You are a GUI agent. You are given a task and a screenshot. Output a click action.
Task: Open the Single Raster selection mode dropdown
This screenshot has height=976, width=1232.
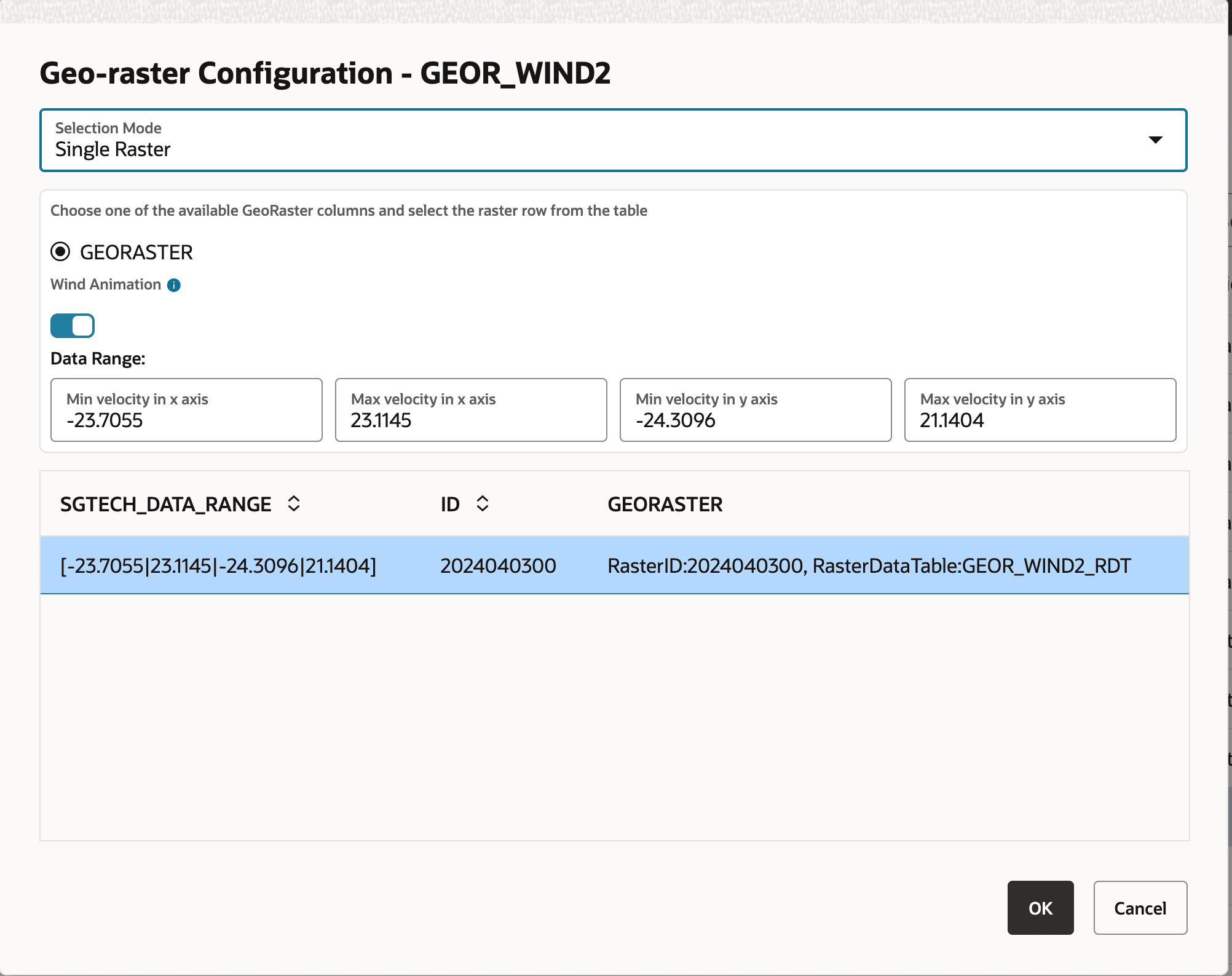(x=612, y=140)
